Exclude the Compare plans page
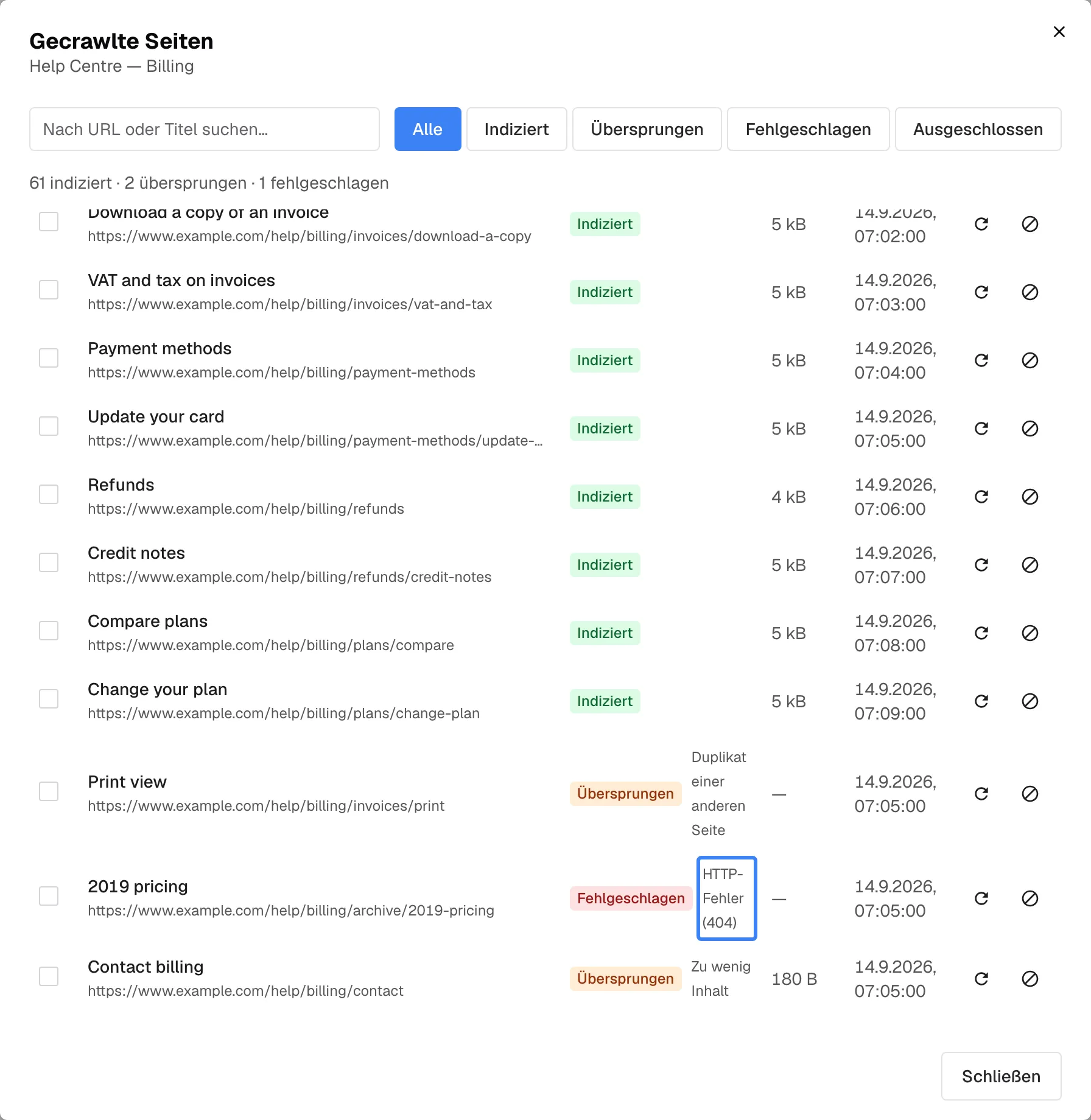This screenshot has height=1120, width=1091. [x=1030, y=633]
